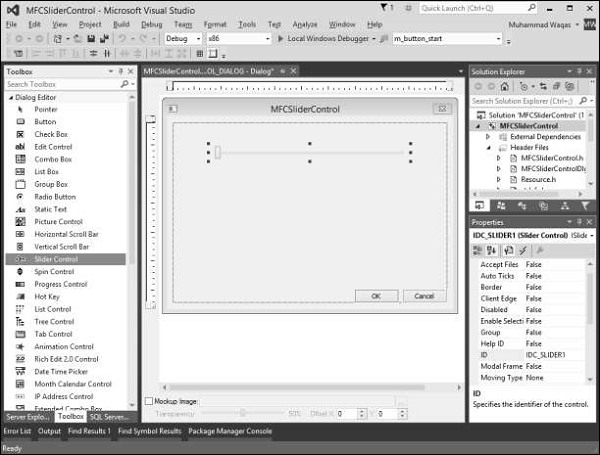Click Cancel button in dialog designer

424,296
